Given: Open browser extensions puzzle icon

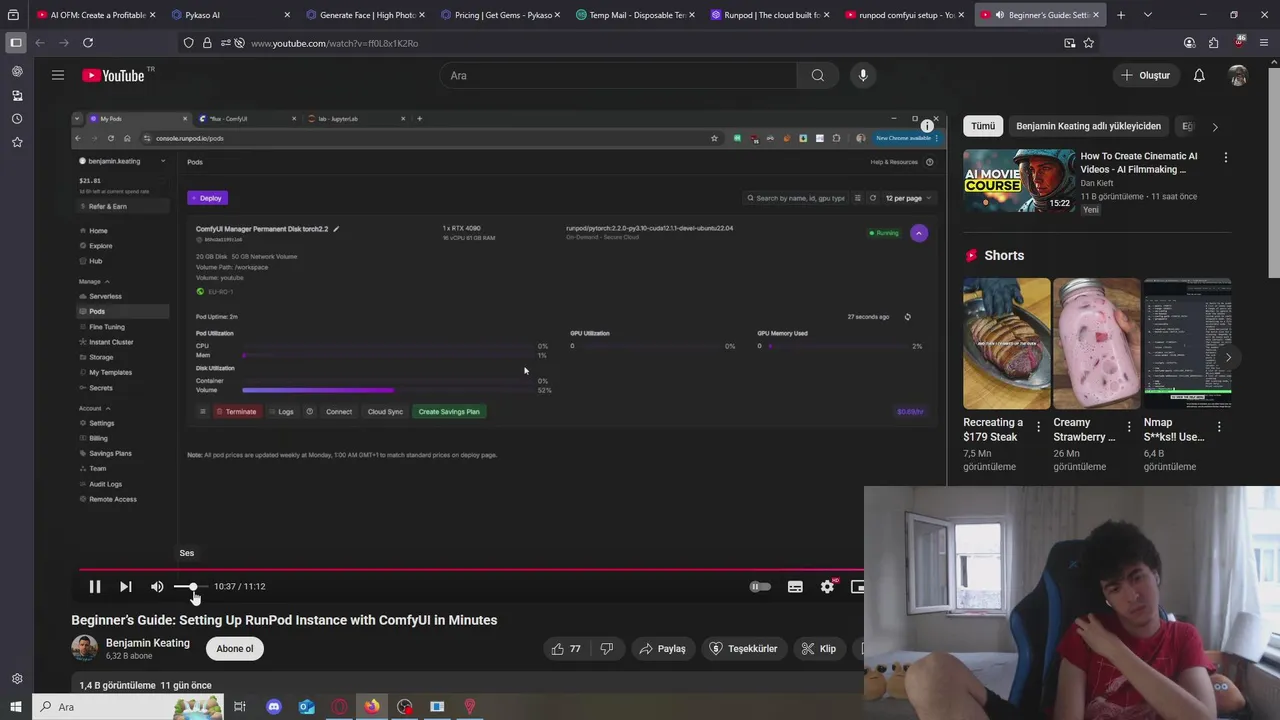Looking at the screenshot, I should click(x=1213, y=43).
